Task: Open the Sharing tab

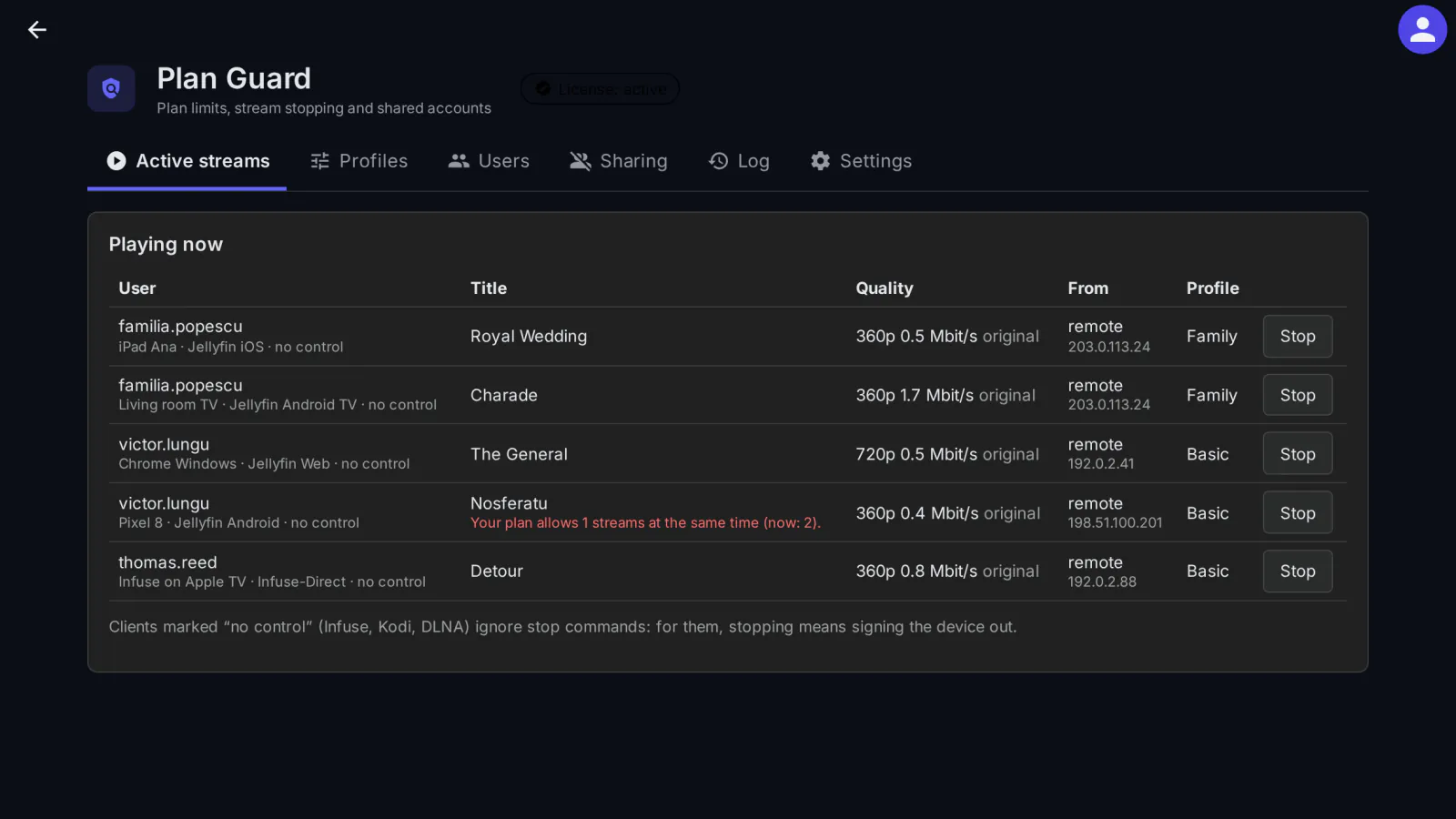Action: [x=619, y=161]
